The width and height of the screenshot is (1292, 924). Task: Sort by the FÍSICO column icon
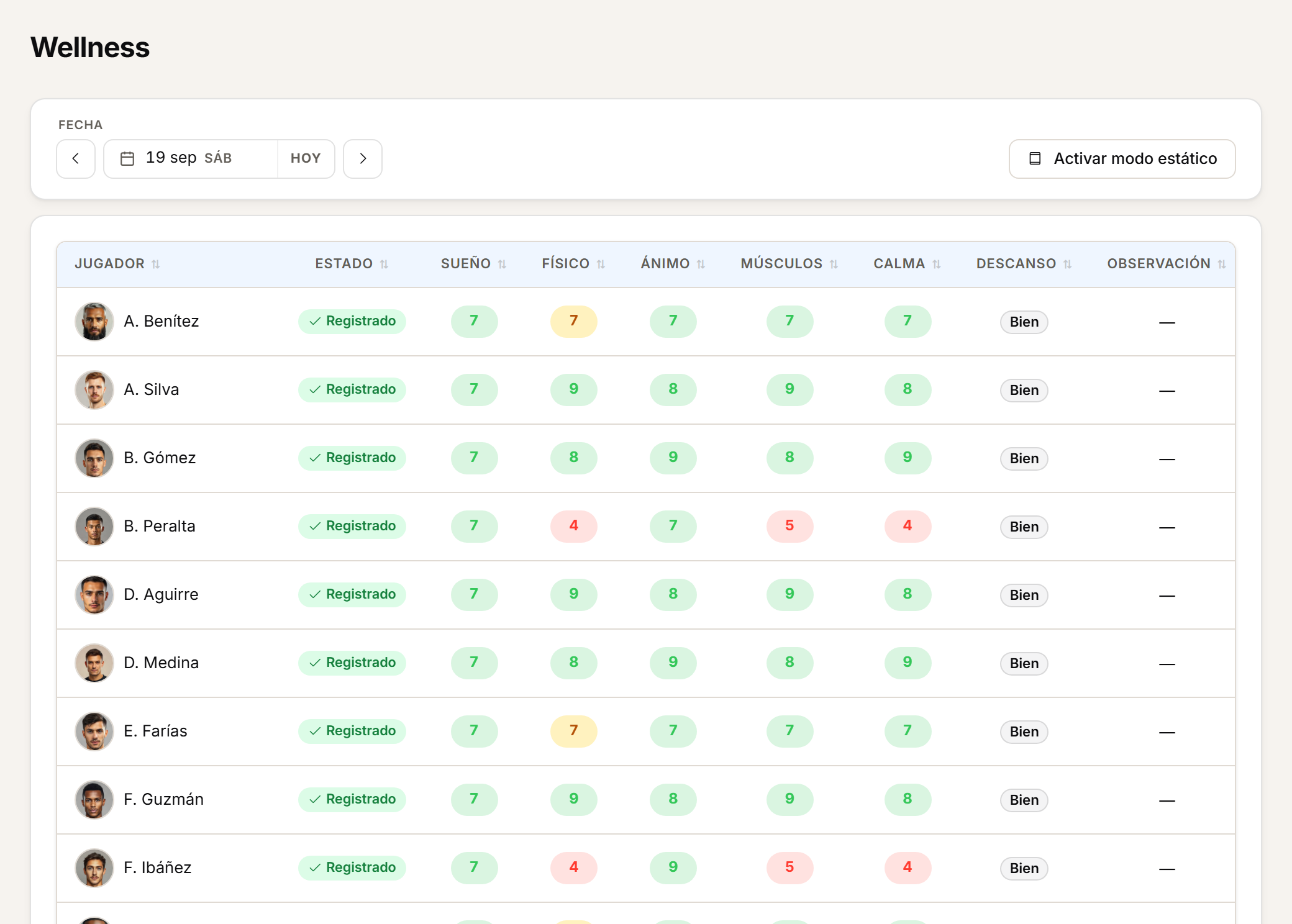coord(601,265)
